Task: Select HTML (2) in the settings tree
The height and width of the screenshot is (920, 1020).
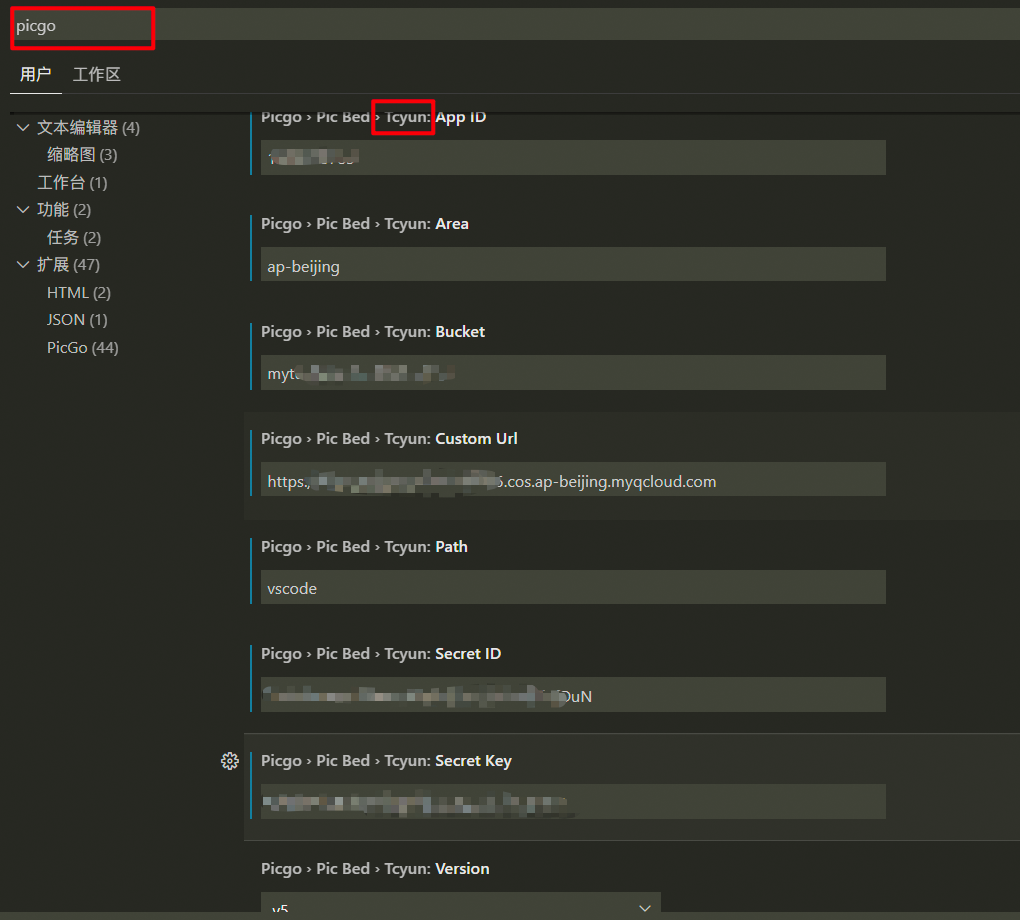Action: (79, 293)
